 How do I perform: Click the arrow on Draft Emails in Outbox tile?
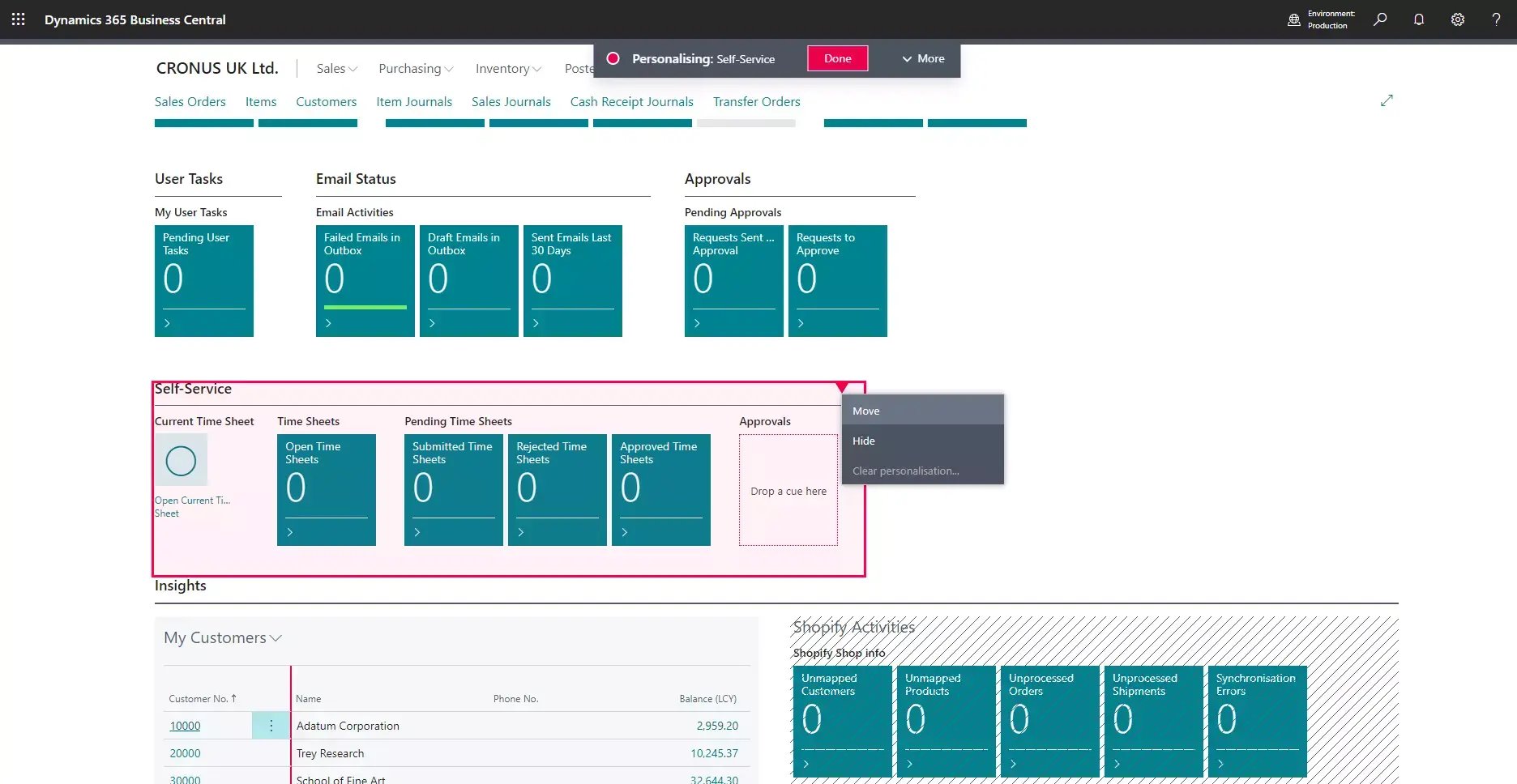(433, 323)
